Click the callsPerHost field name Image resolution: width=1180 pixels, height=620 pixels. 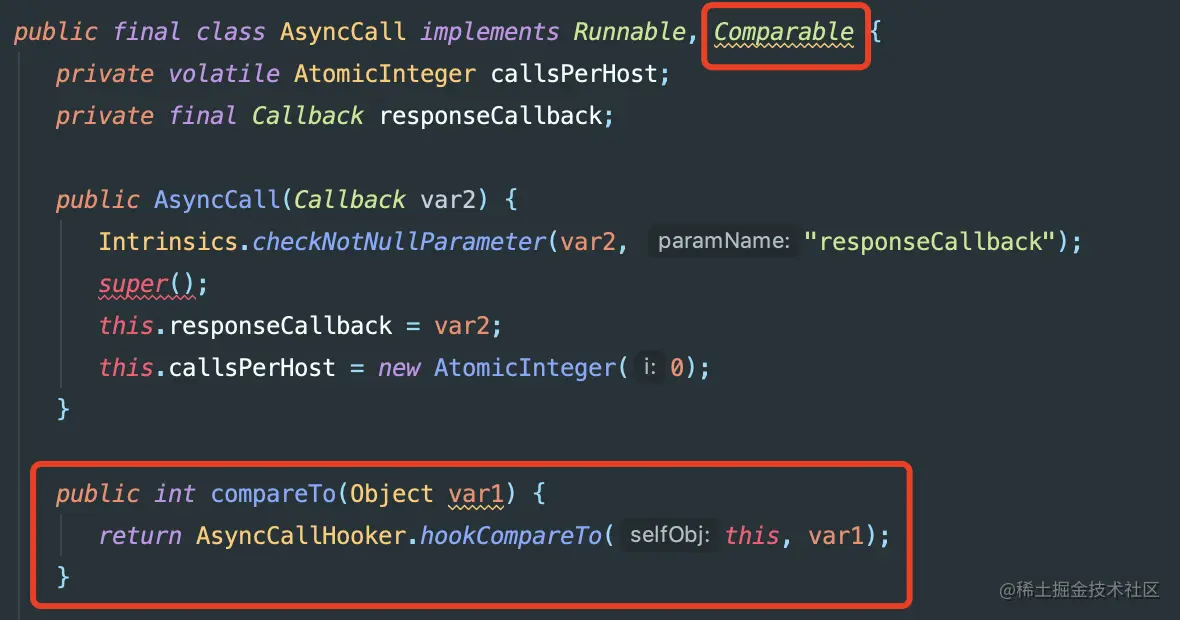point(574,74)
